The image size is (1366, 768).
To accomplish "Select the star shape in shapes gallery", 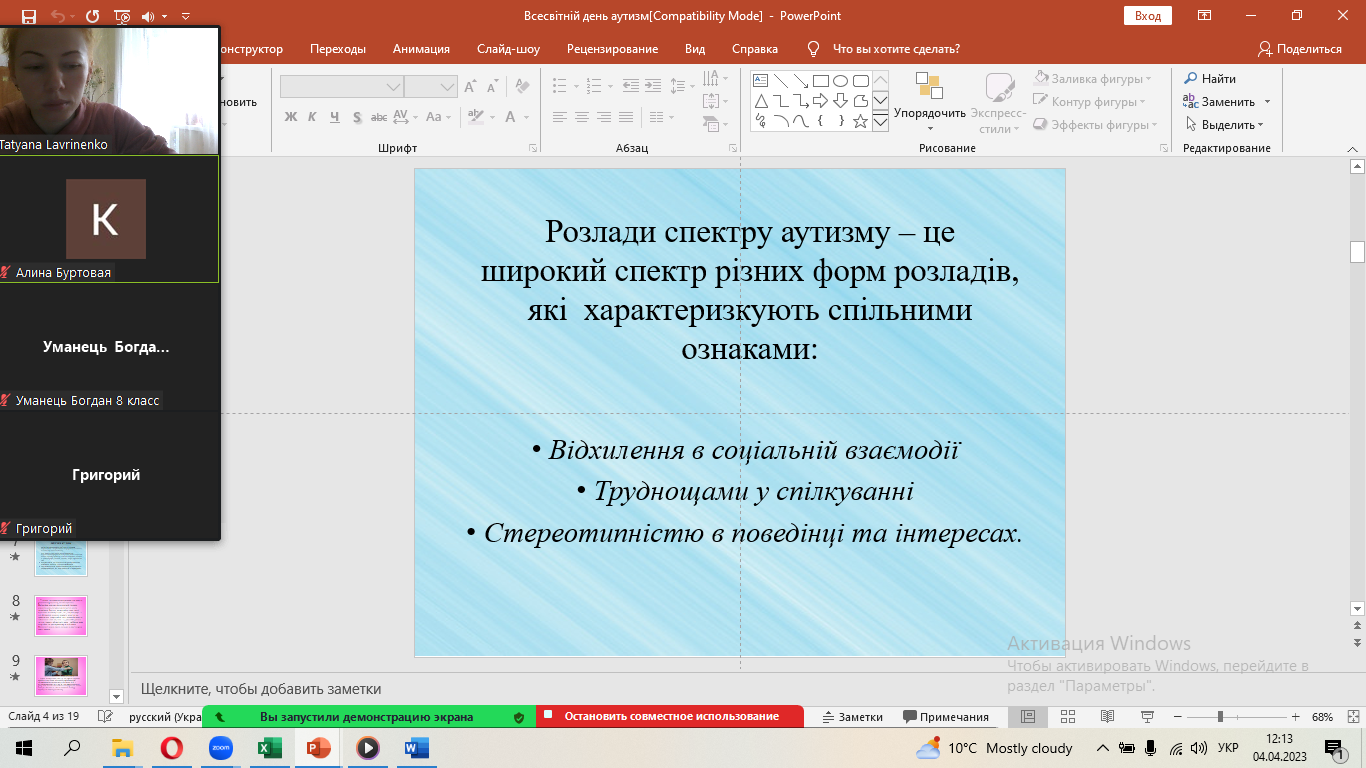I will pos(860,121).
